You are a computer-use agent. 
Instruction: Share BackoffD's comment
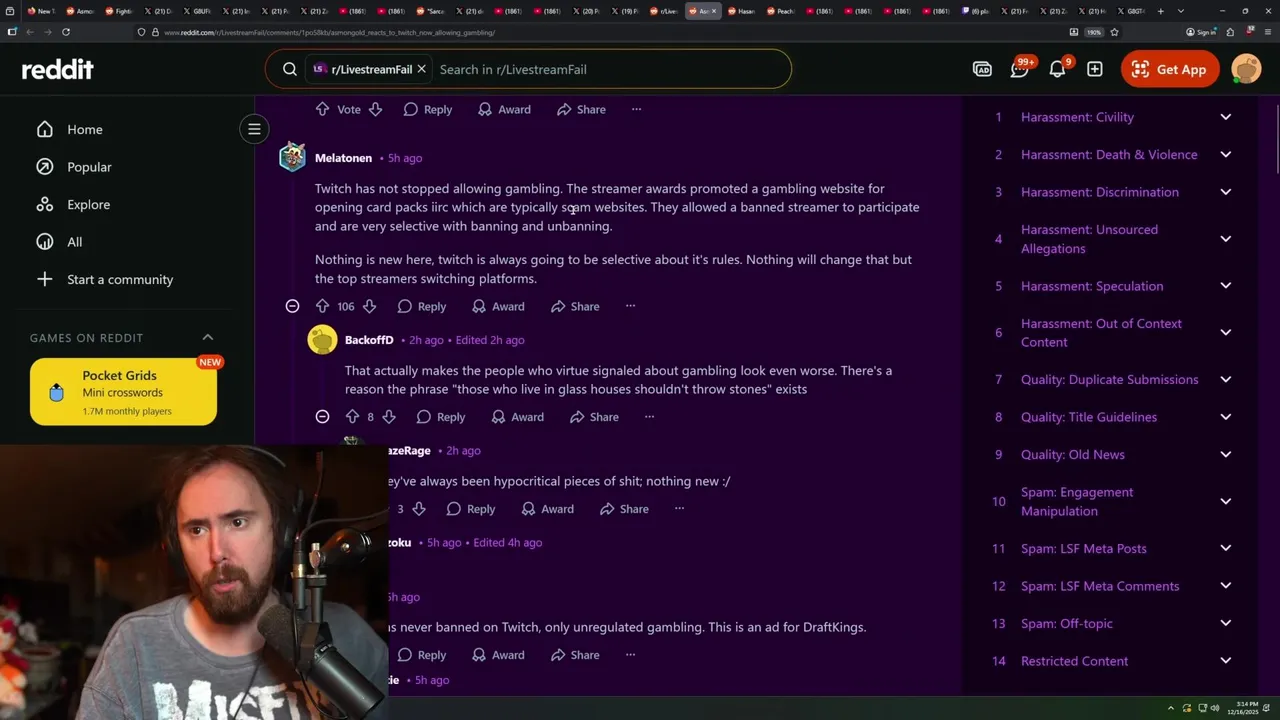tap(593, 417)
